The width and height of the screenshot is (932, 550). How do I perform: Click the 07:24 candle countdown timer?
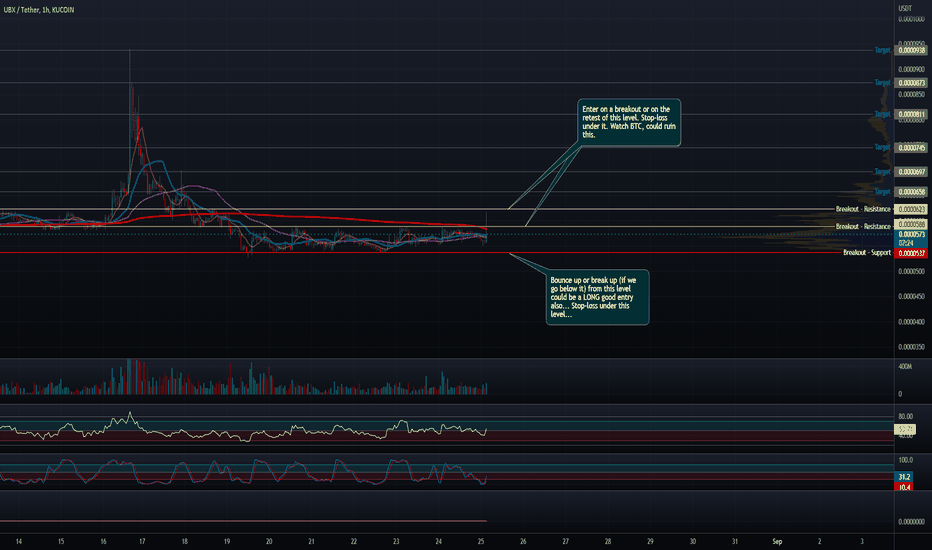tap(906, 243)
